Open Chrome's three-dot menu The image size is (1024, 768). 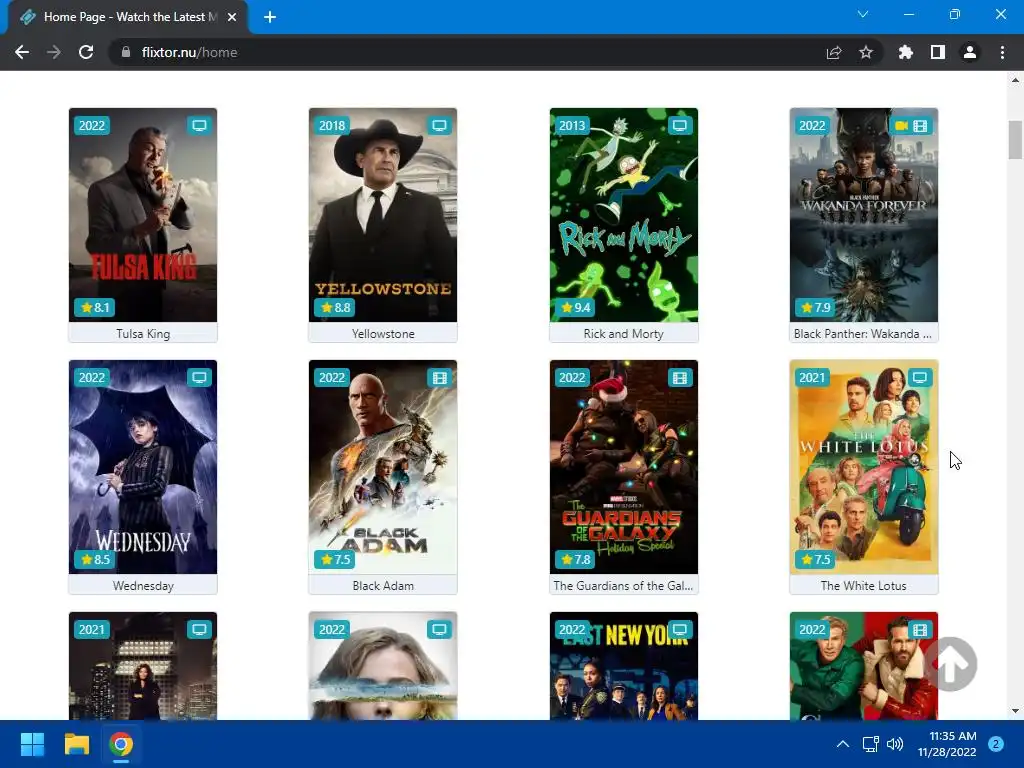pyautogui.click(x=1002, y=52)
